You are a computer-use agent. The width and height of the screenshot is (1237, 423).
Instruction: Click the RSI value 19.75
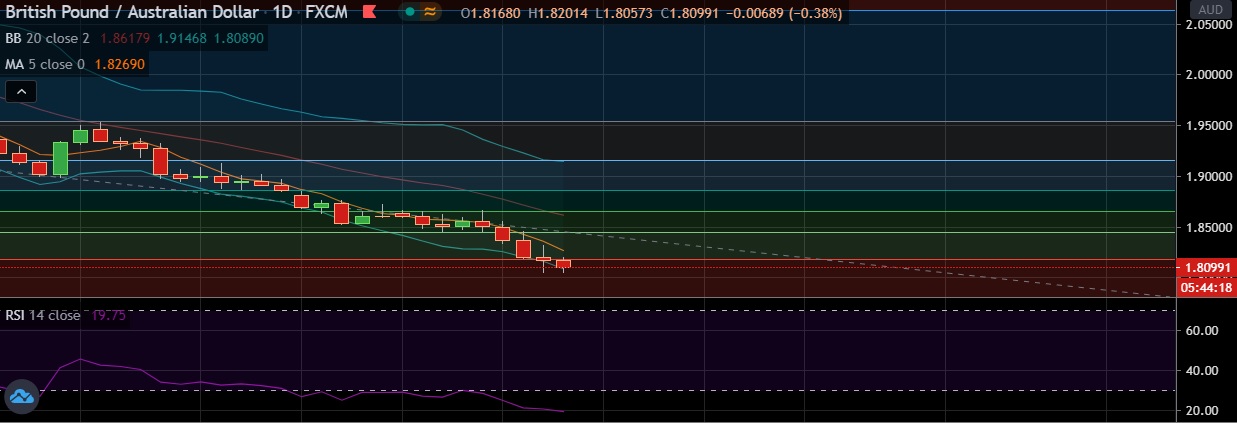[108, 315]
